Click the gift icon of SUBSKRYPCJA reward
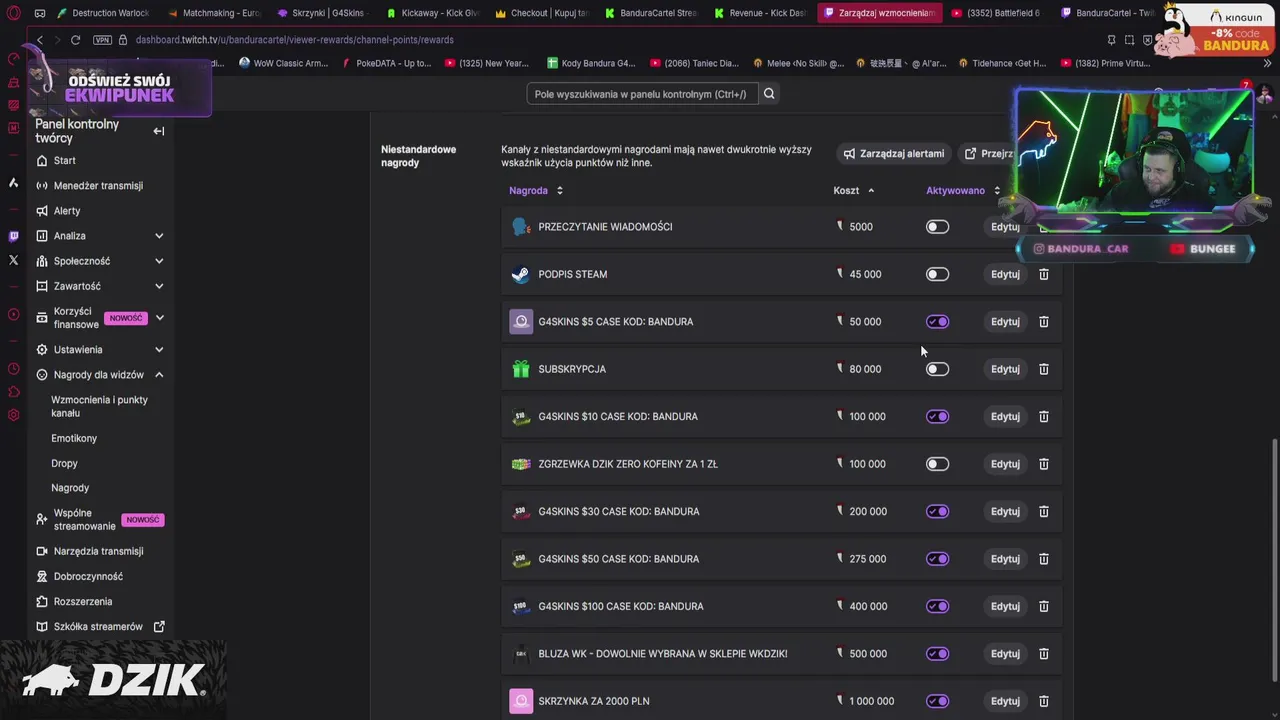This screenshot has height=720, width=1280. [x=520, y=369]
